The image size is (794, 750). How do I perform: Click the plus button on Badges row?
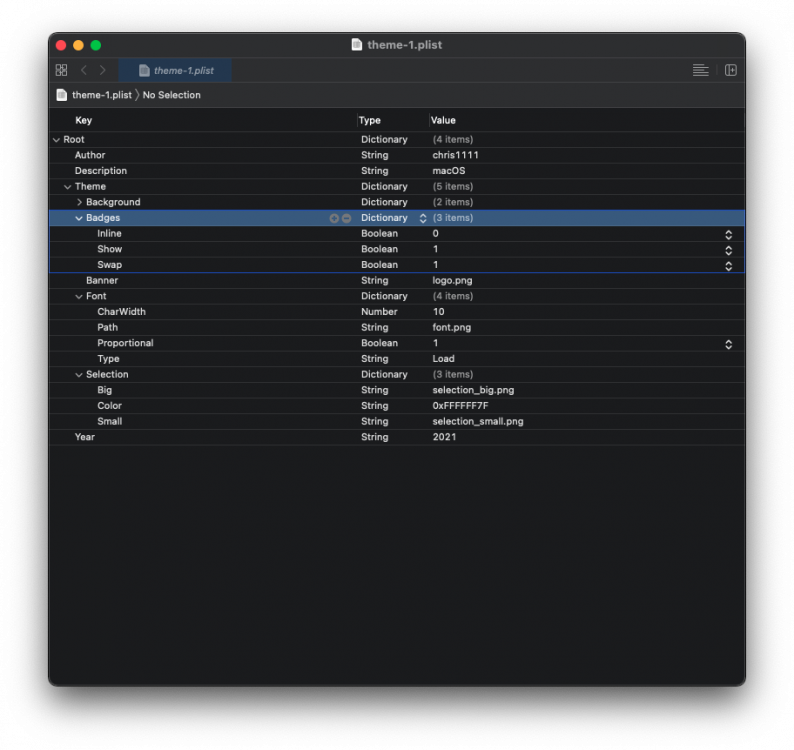334,218
